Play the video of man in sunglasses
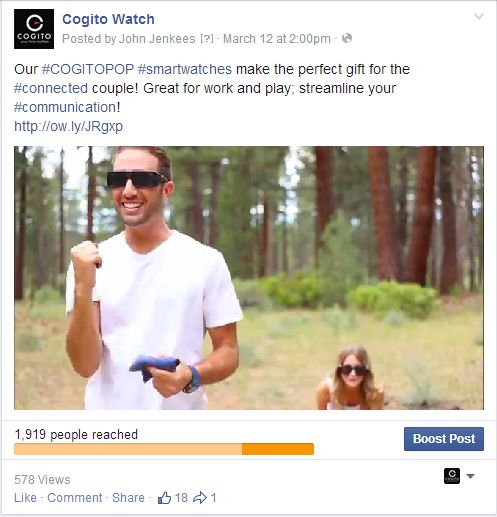Screen dimensions: 497x517 [249, 278]
